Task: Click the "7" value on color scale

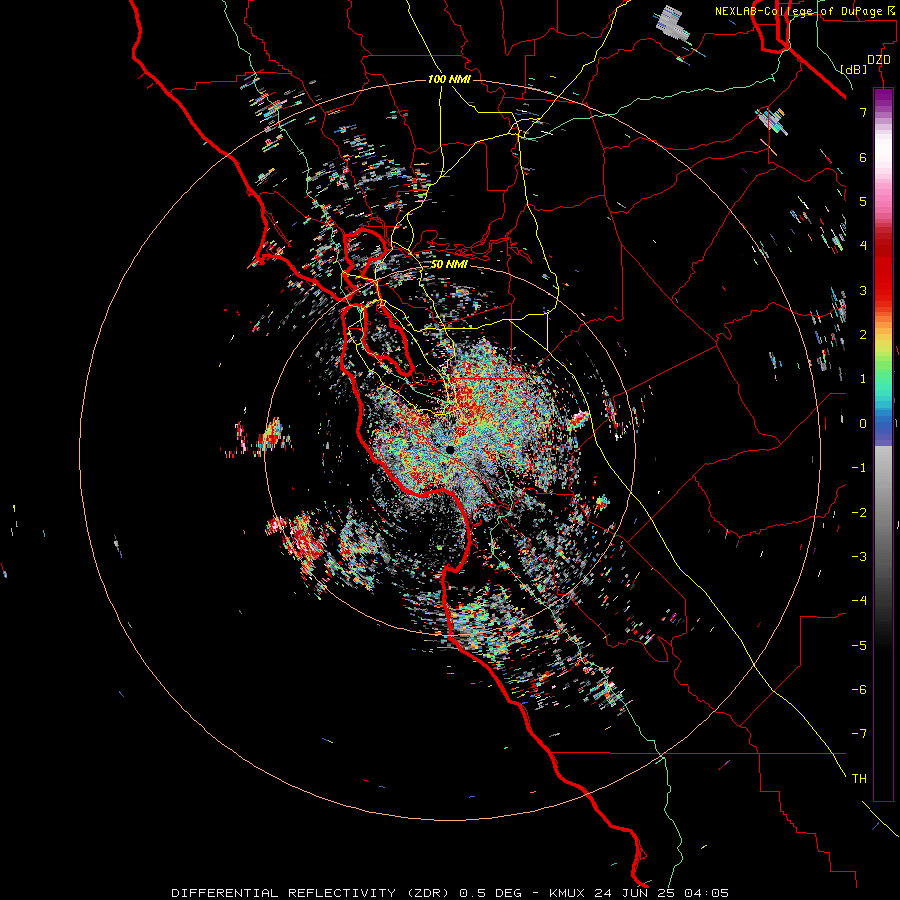Action: coord(863,112)
